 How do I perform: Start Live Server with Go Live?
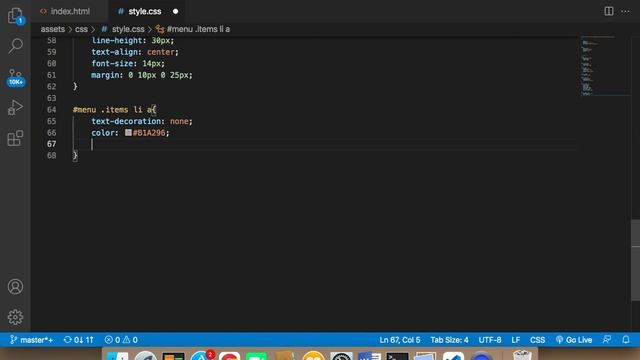click(x=574, y=340)
